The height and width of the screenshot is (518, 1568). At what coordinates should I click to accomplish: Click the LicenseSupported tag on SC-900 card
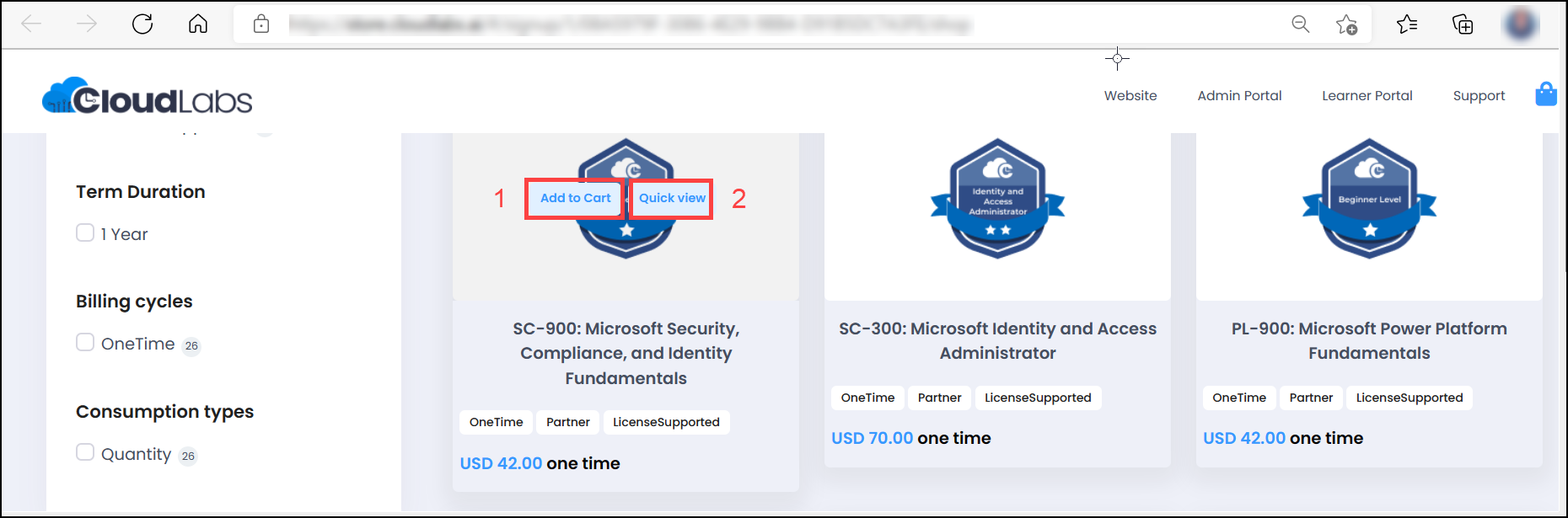666,422
